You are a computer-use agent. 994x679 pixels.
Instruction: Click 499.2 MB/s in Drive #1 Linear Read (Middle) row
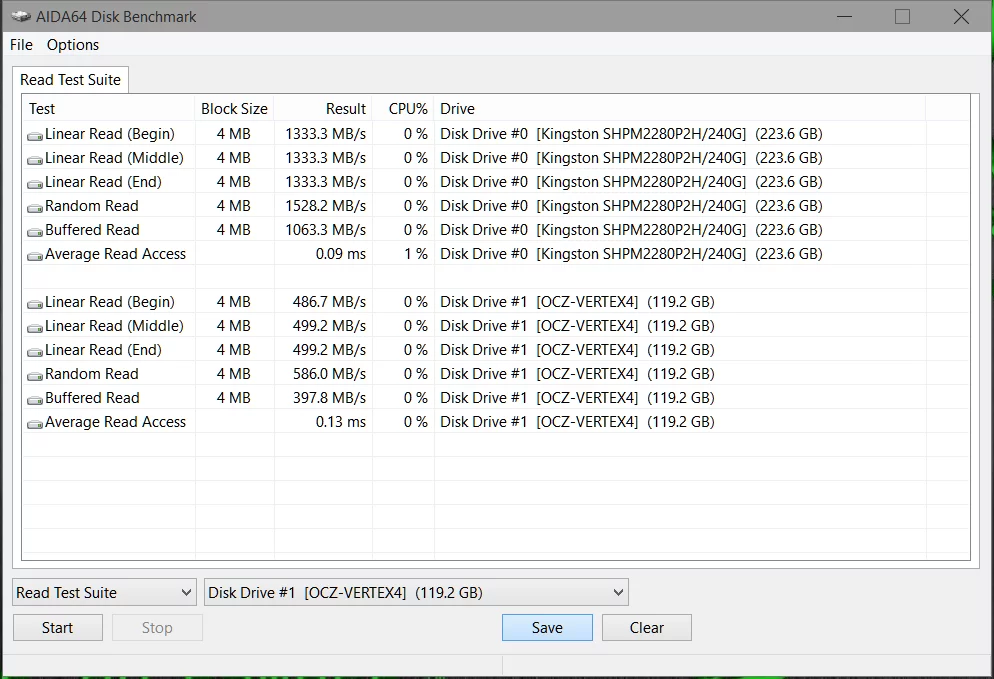(x=329, y=326)
